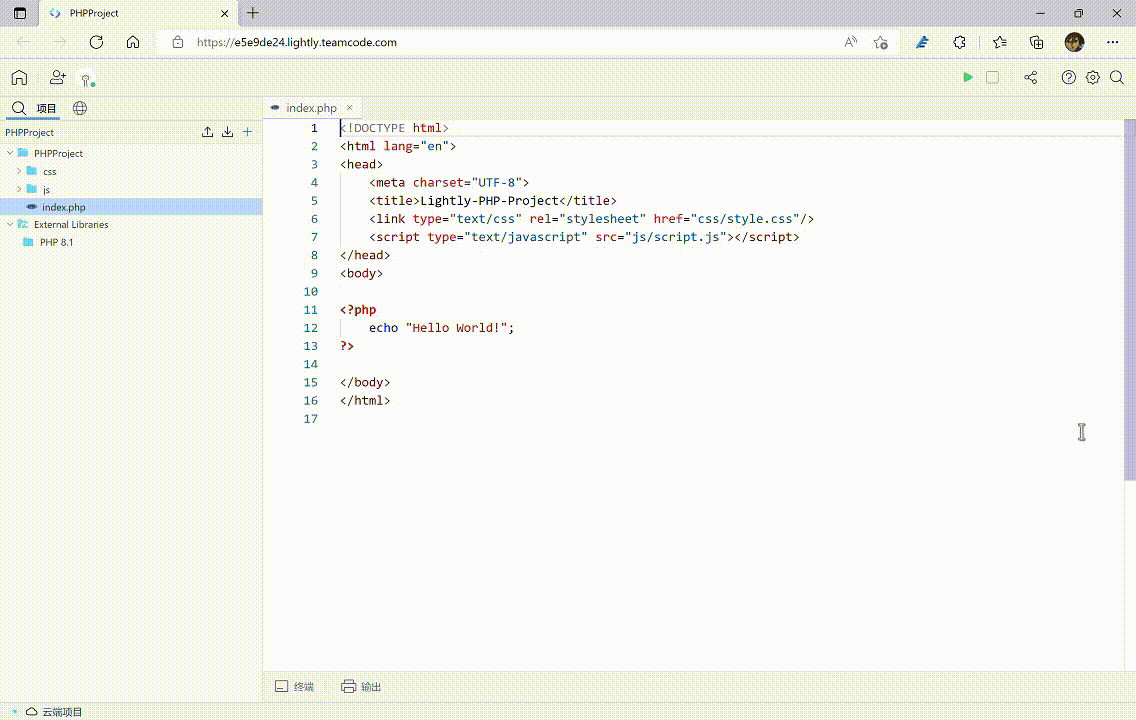Select the PHPProject browser tab
Image resolution: width=1136 pixels, height=720 pixels.
138,13
